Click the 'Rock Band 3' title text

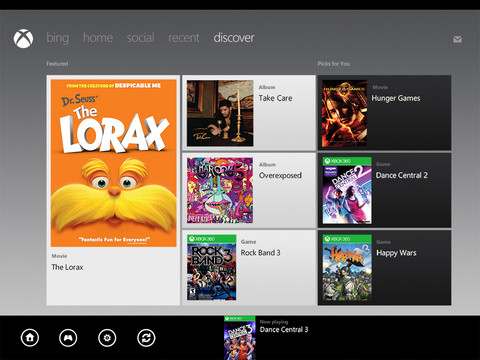(260, 253)
